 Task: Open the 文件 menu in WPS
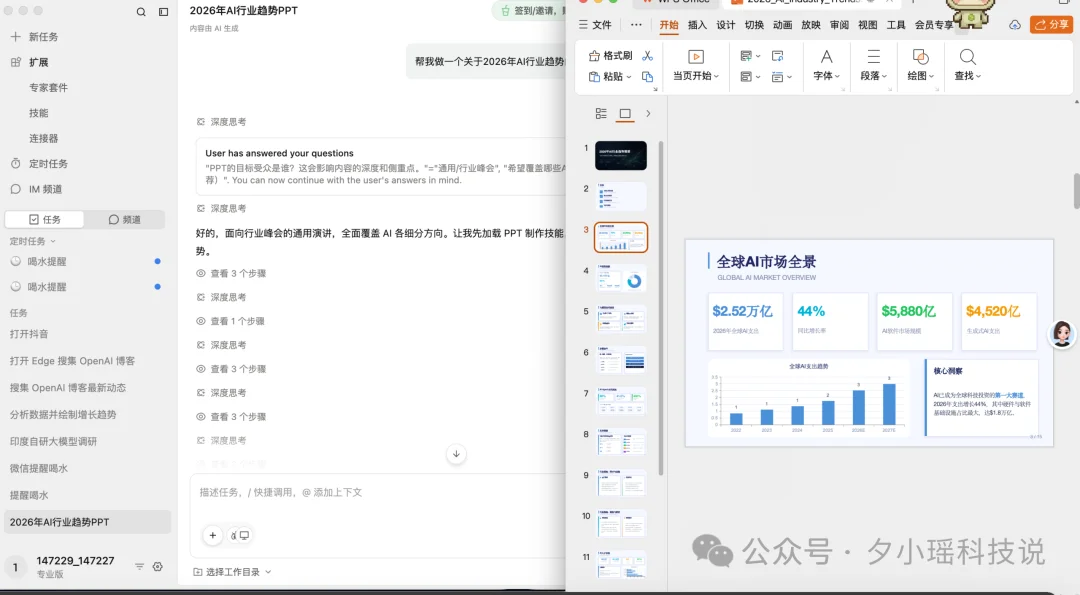click(x=595, y=25)
